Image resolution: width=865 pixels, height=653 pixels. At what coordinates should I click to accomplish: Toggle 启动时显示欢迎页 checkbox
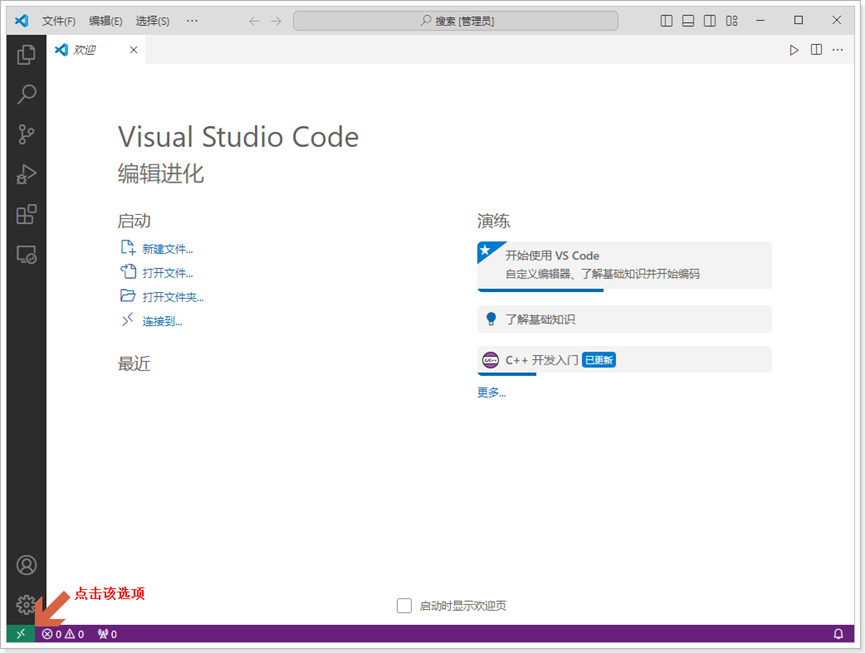pyautogui.click(x=404, y=606)
